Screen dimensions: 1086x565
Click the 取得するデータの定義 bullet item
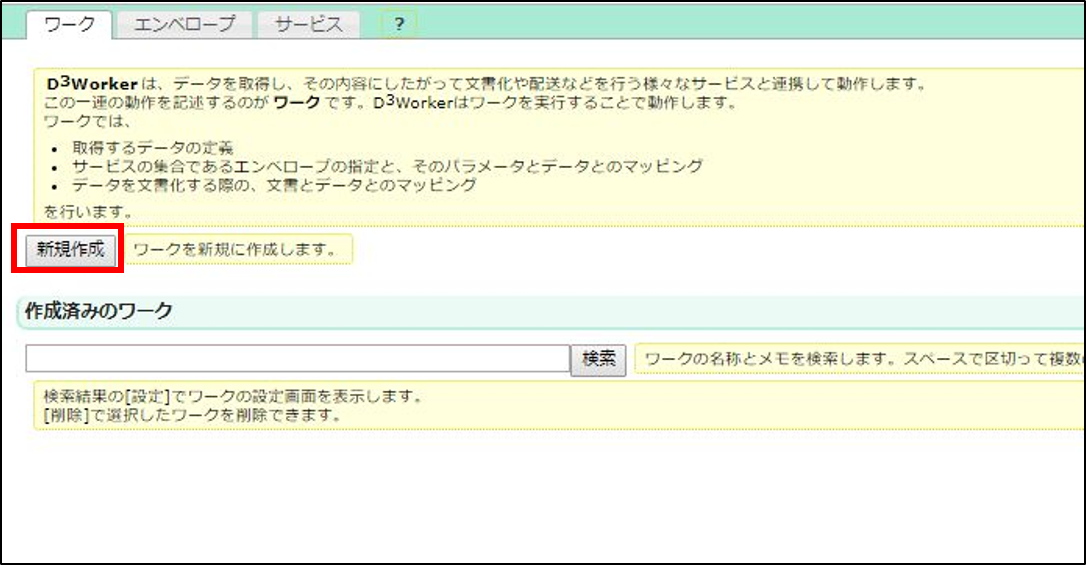pyautogui.click(x=152, y=149)
